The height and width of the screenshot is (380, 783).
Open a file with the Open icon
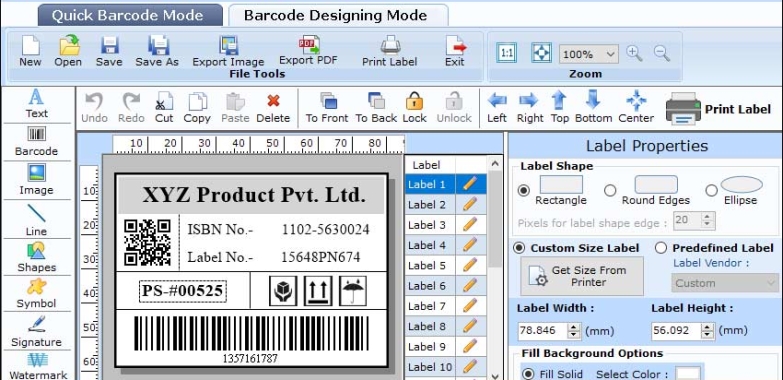click(x=68, y=51)
